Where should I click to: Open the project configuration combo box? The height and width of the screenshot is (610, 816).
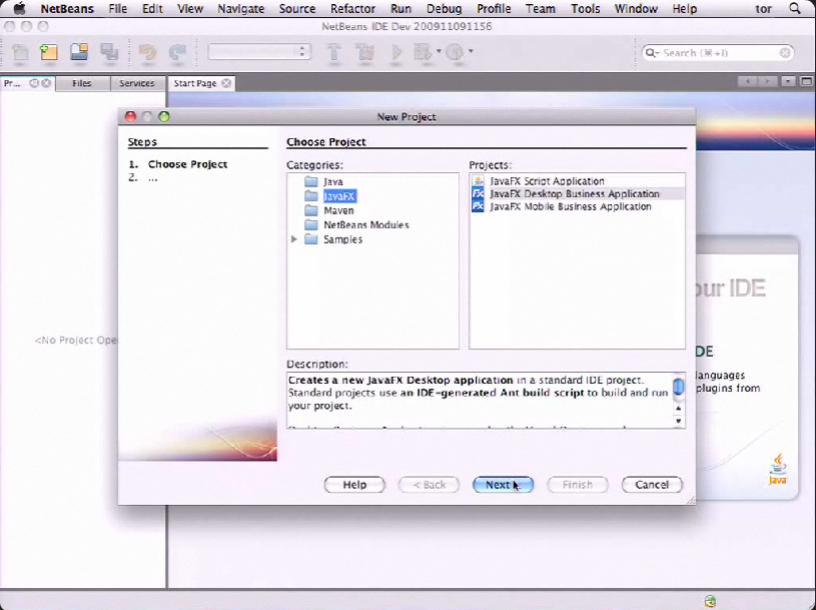click(x=259, y=52)
